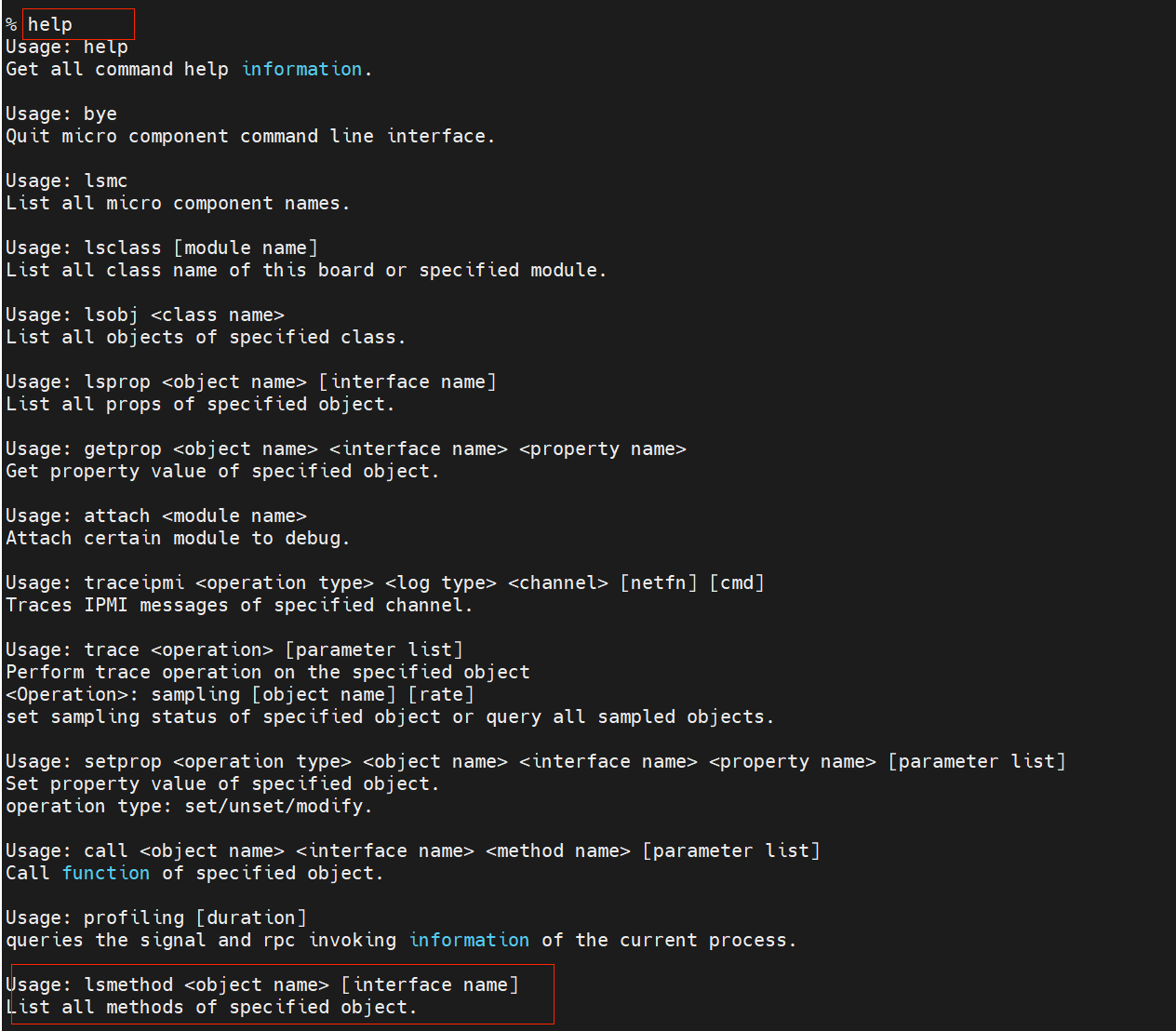Click the "%" prompt symbol
The height and width of the screenshot is (1031, 1176).
point(11,25)
